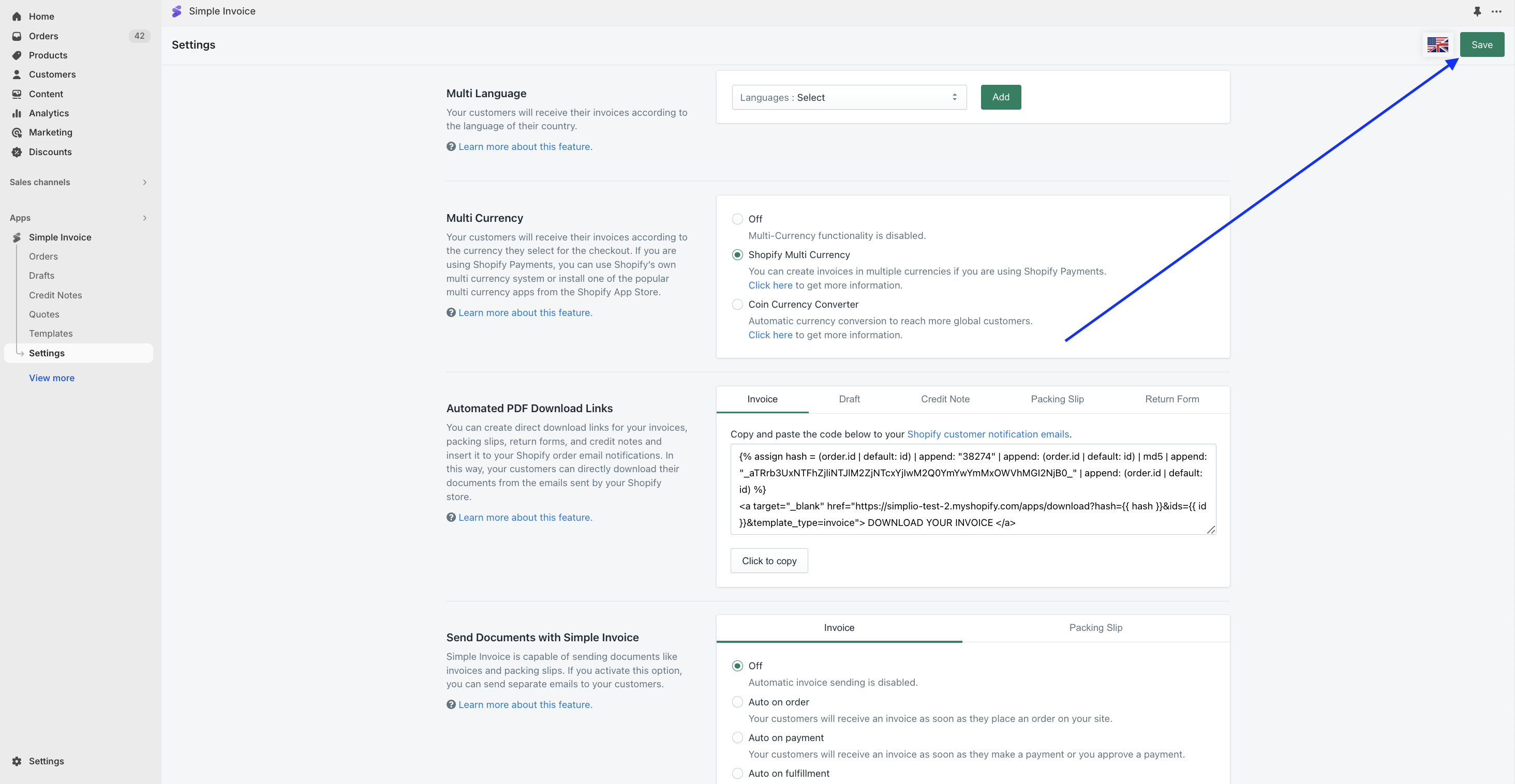Open the Discounts section
This screenshot has height=784, width=1515.
click(x=50, y=152)
